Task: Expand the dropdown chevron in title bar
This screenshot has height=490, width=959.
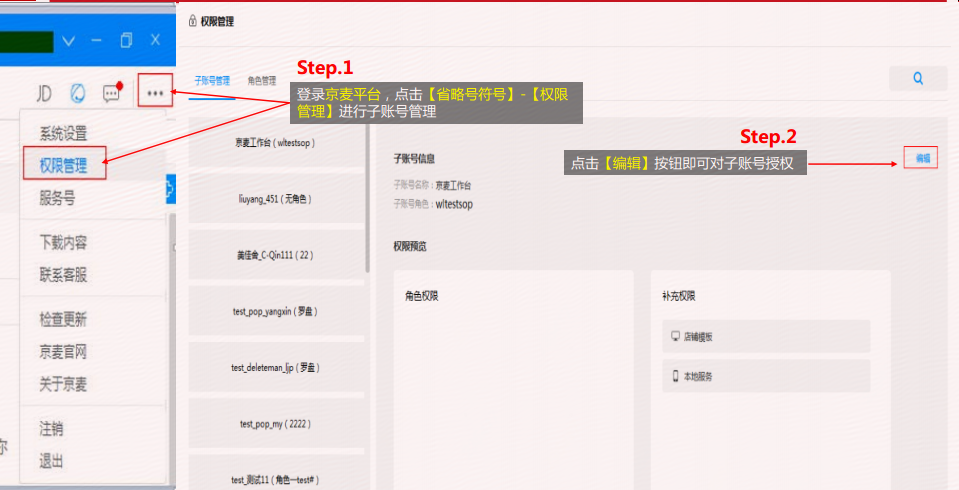Action: (68, 41)
